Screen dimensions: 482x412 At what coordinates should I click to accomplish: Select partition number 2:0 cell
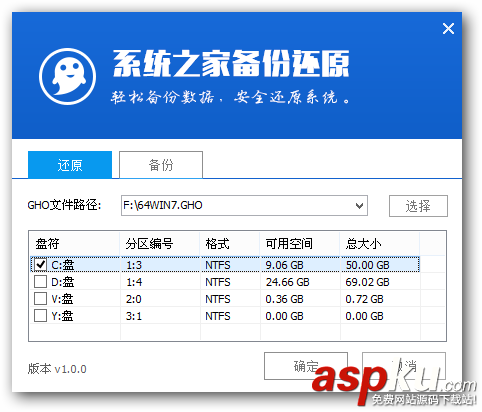(134, 299)
